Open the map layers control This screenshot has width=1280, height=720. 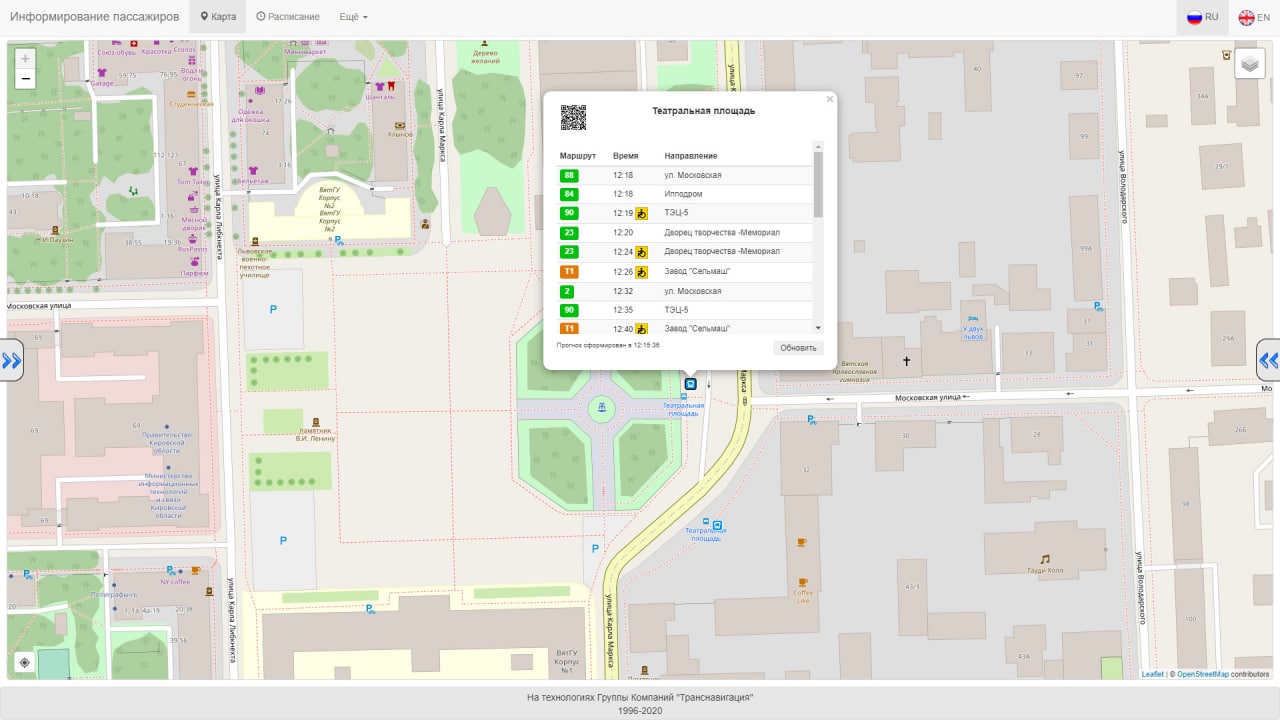pyautogui.click(x=1249, y=64)
